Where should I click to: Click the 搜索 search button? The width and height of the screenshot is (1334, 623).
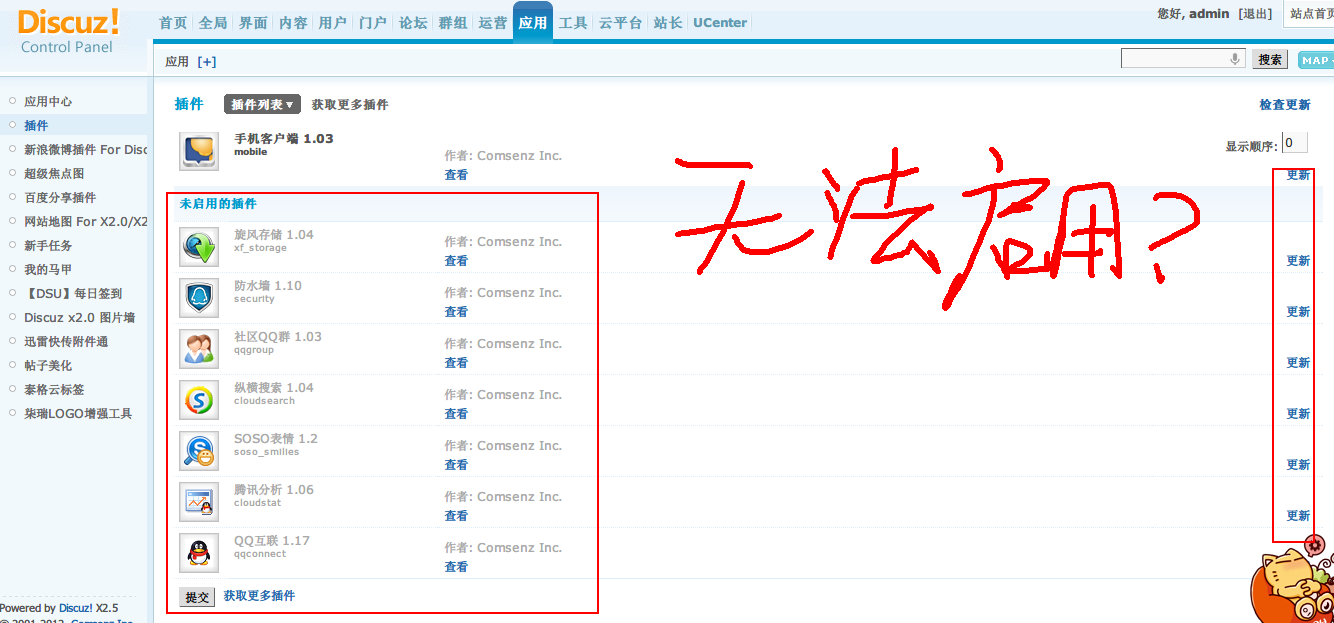point(1270,60)
